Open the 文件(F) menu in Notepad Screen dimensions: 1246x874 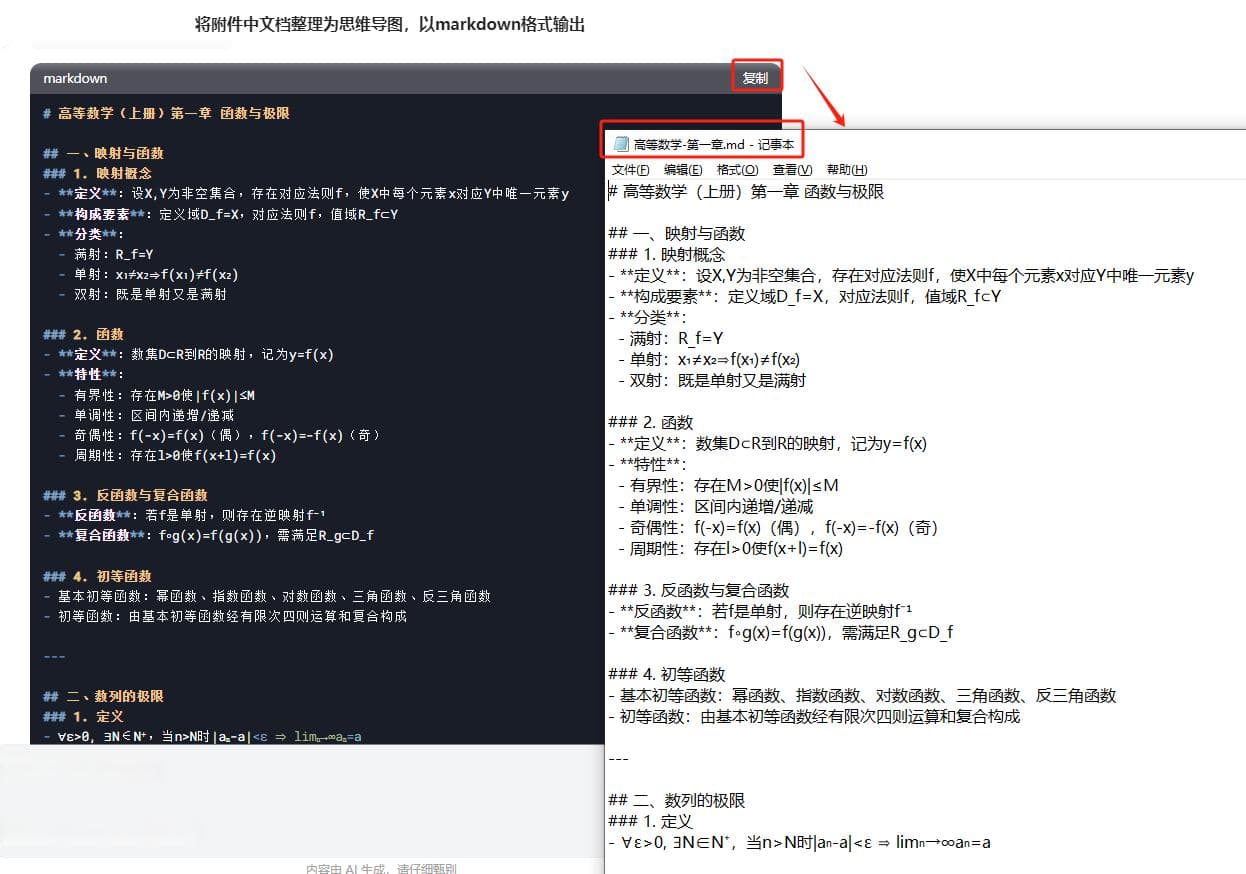click(630, 170)
